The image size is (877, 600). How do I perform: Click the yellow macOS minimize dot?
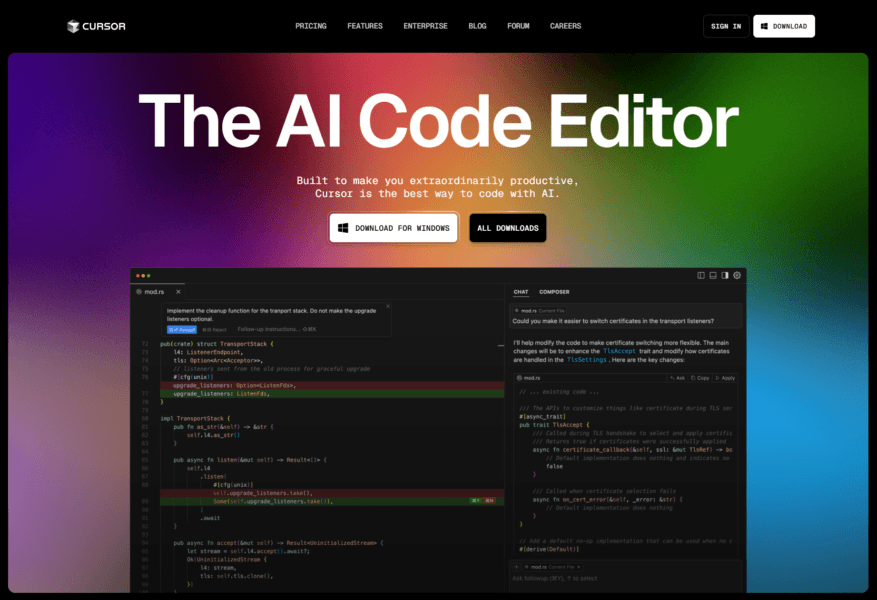click(143, 276)
